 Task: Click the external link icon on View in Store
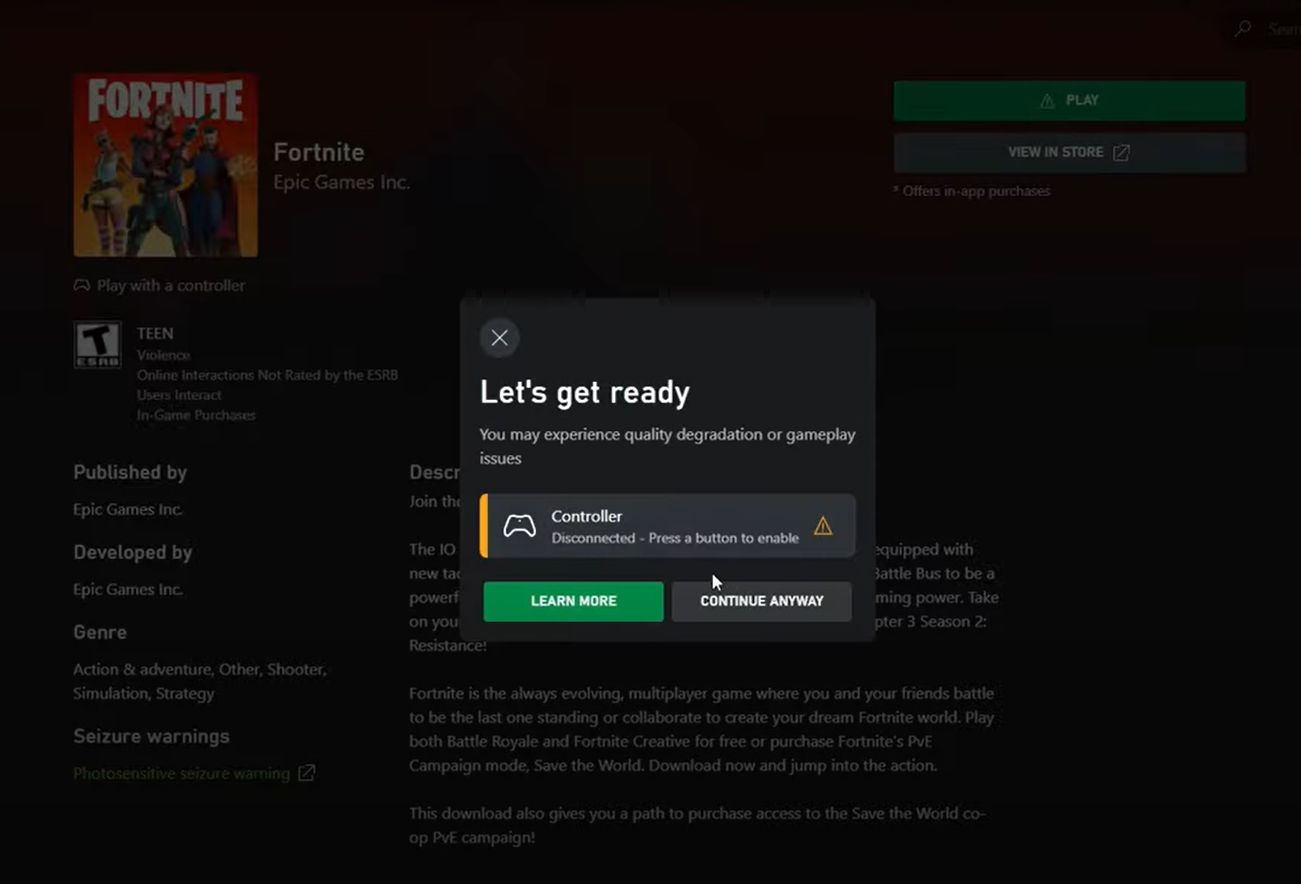pyautogui.click(x=1121, y=153)
